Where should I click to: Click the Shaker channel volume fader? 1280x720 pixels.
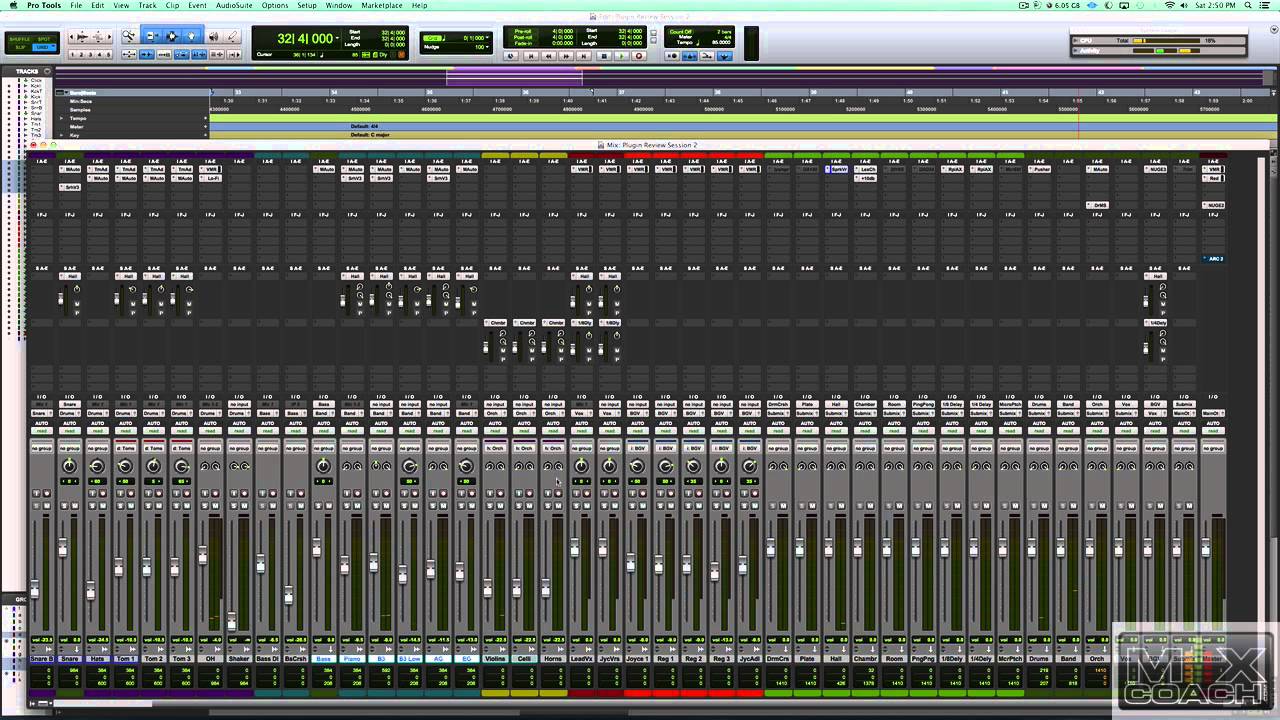(x=231, y=620)
